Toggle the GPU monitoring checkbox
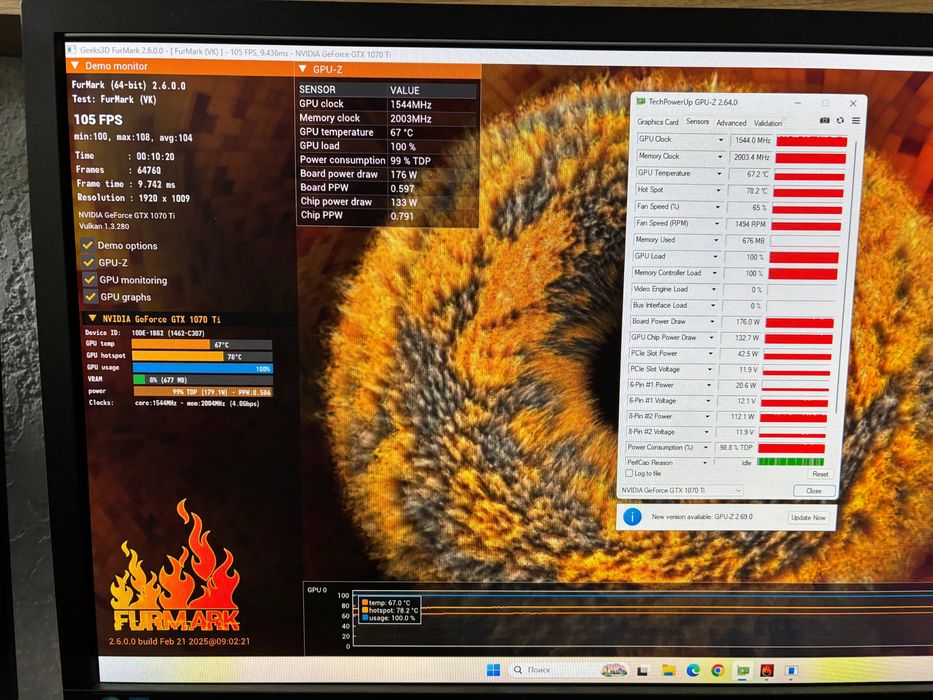The height and width of the screenshot is (700, 933). tap(90, 279)
